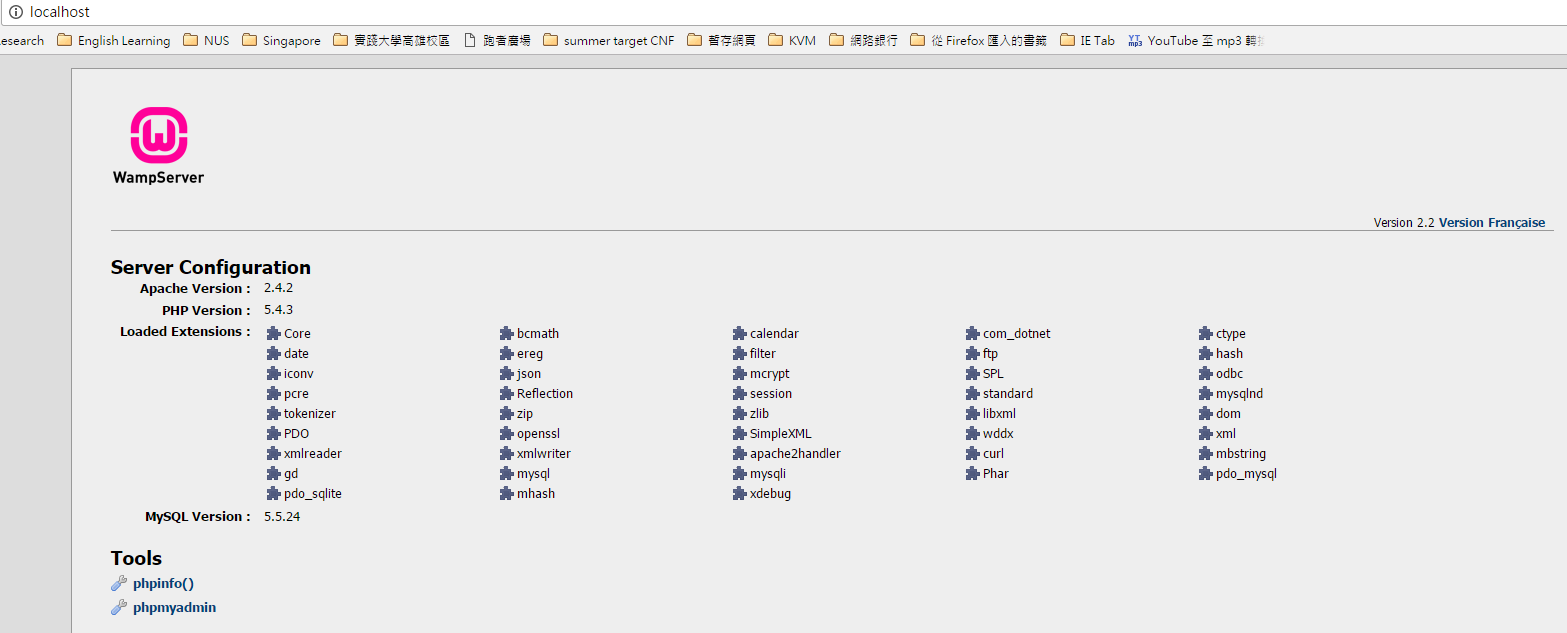This screenshot has height=633, width=1567.
Task: Open the summer target CNF bookmark folder
Action: (609, 41)
